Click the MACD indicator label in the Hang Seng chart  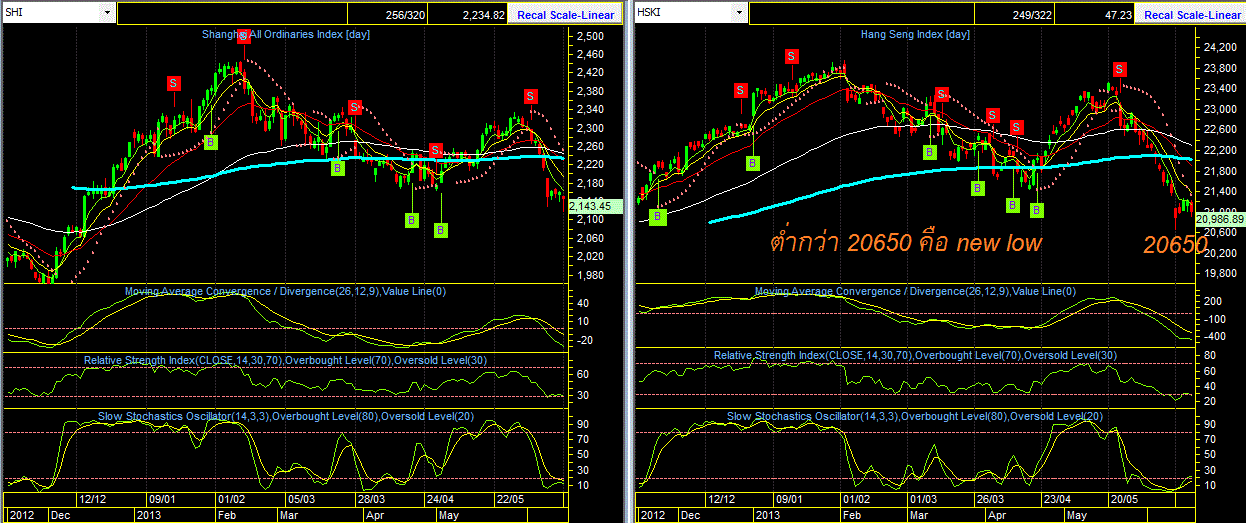click(916, 292)
